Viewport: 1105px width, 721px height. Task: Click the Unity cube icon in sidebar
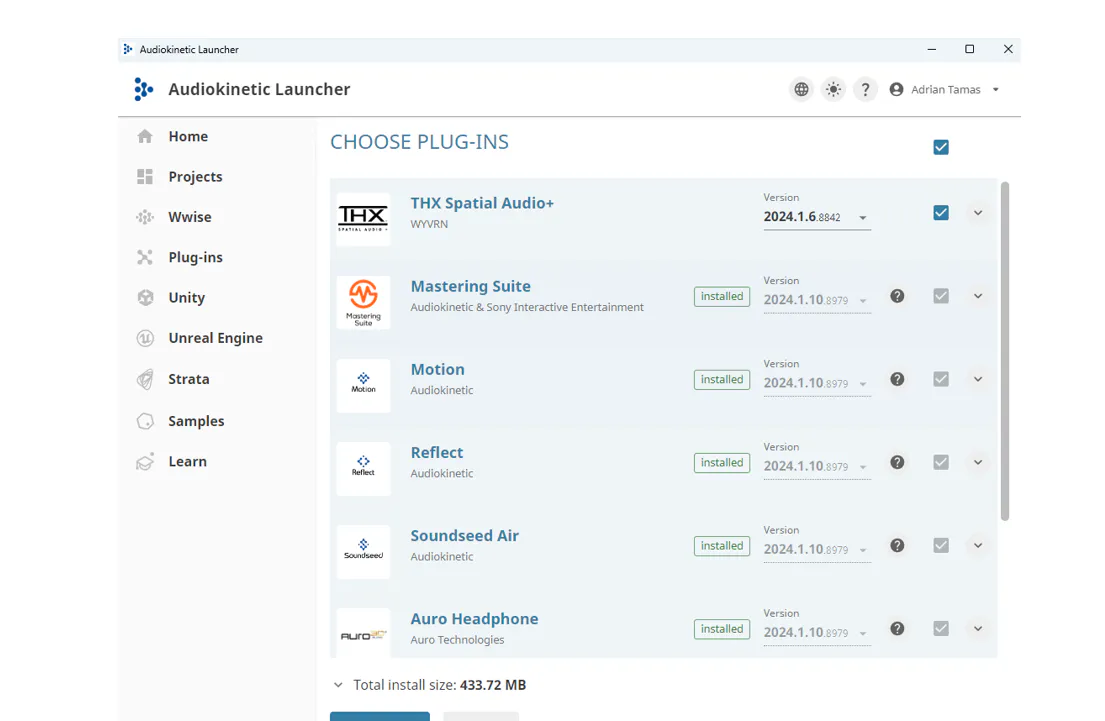(145, 297)
